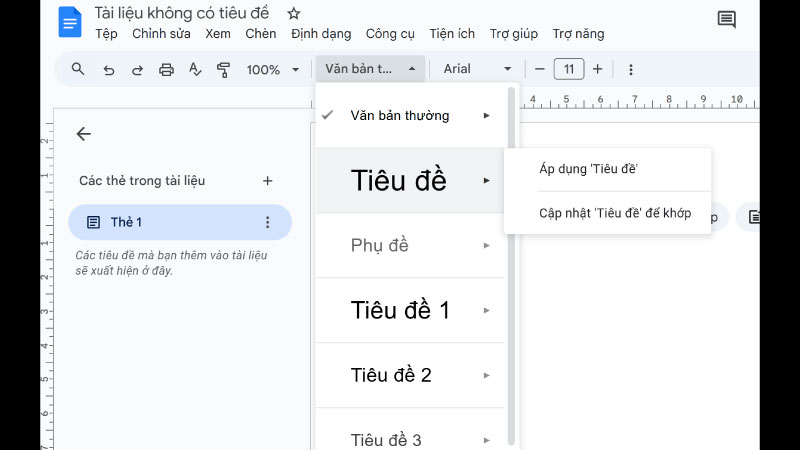Open the Xem menu
800x450 pixels.
pyautogui.click(x=218, y=34)
